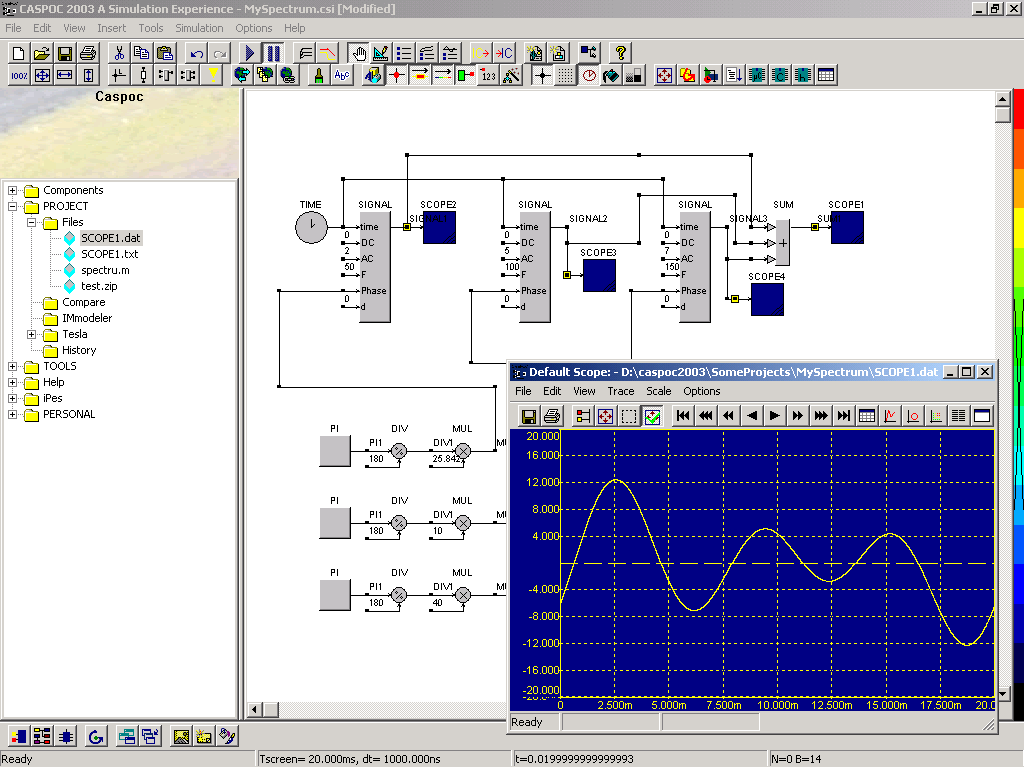
Task: Click the scope data table icon
Action: click(867, 416)
